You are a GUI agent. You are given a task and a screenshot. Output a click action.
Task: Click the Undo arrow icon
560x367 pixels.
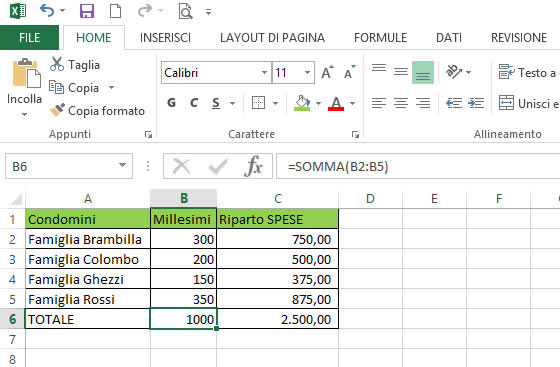[x=47, y=11]
